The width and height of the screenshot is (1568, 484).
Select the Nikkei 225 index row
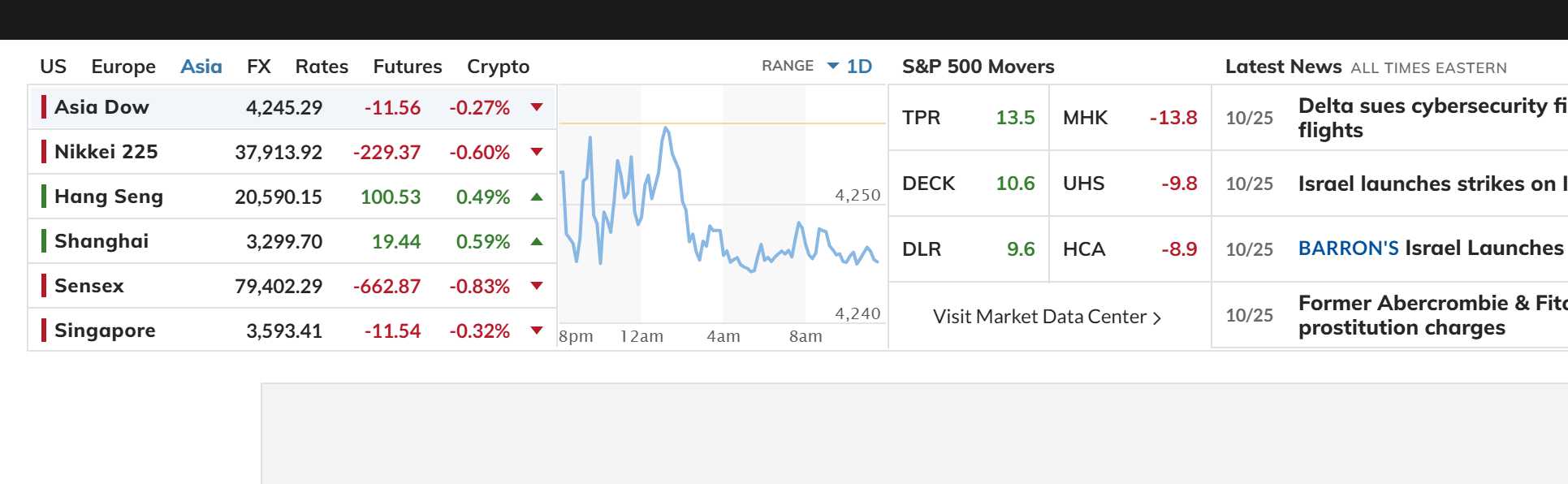click(292, 152)
